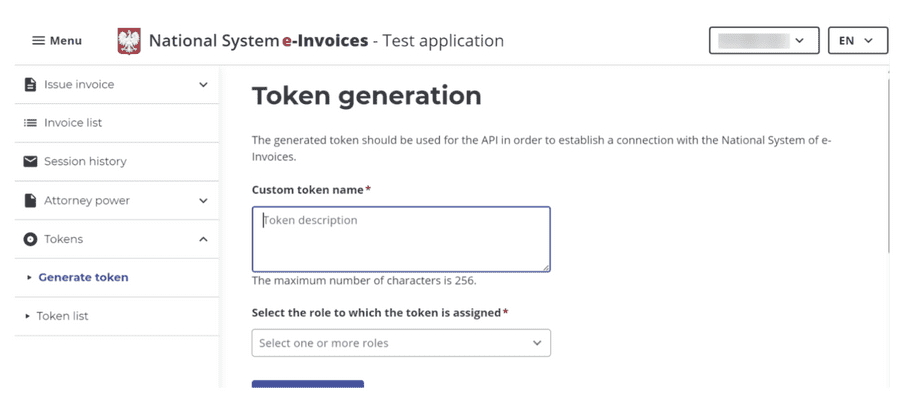Expand the Issue invoice submenu chevron
Screen dimensions: 910x416
pyautogui.click(x=204, y=85)
